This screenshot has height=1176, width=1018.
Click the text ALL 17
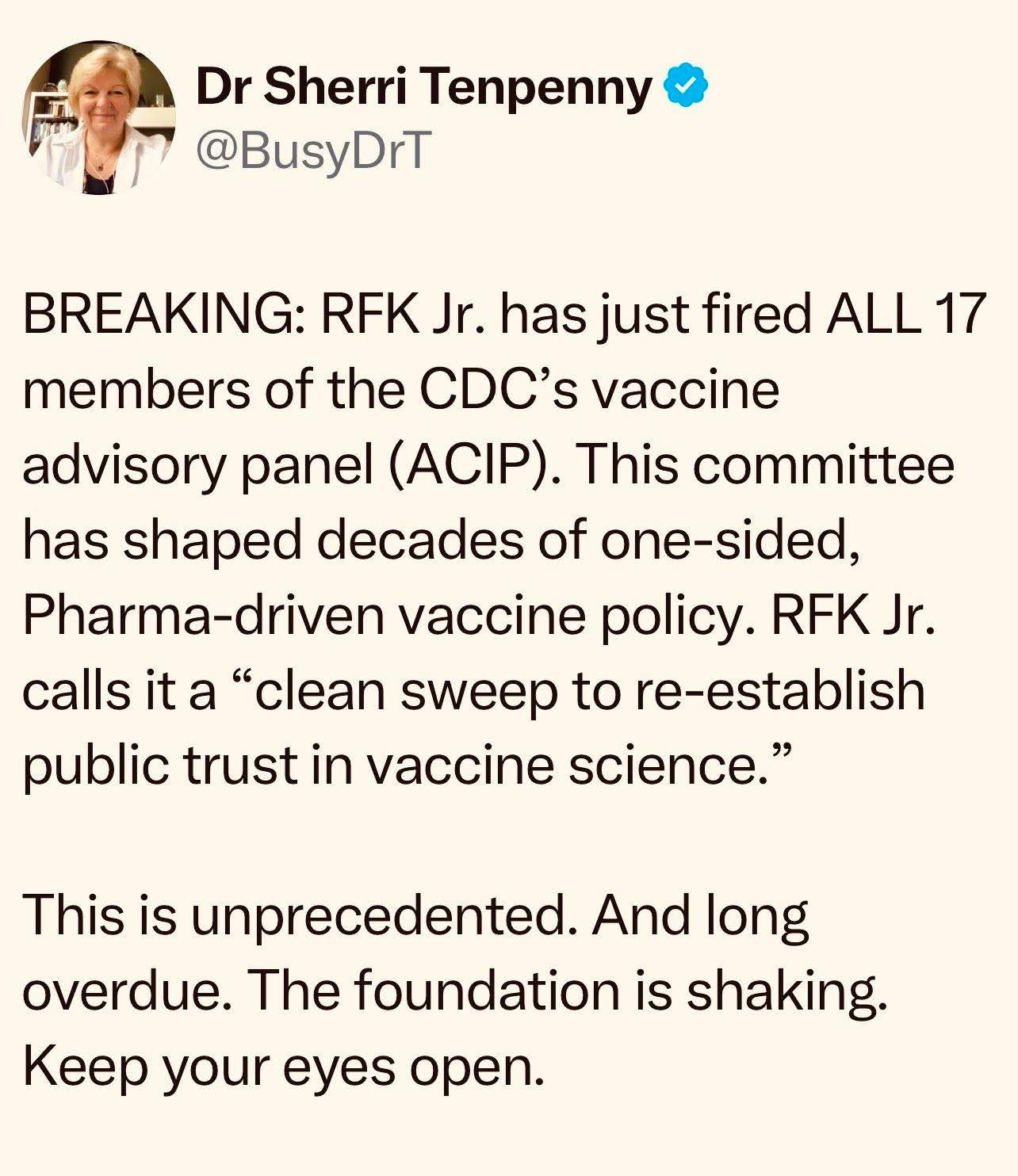pos(902,315)
